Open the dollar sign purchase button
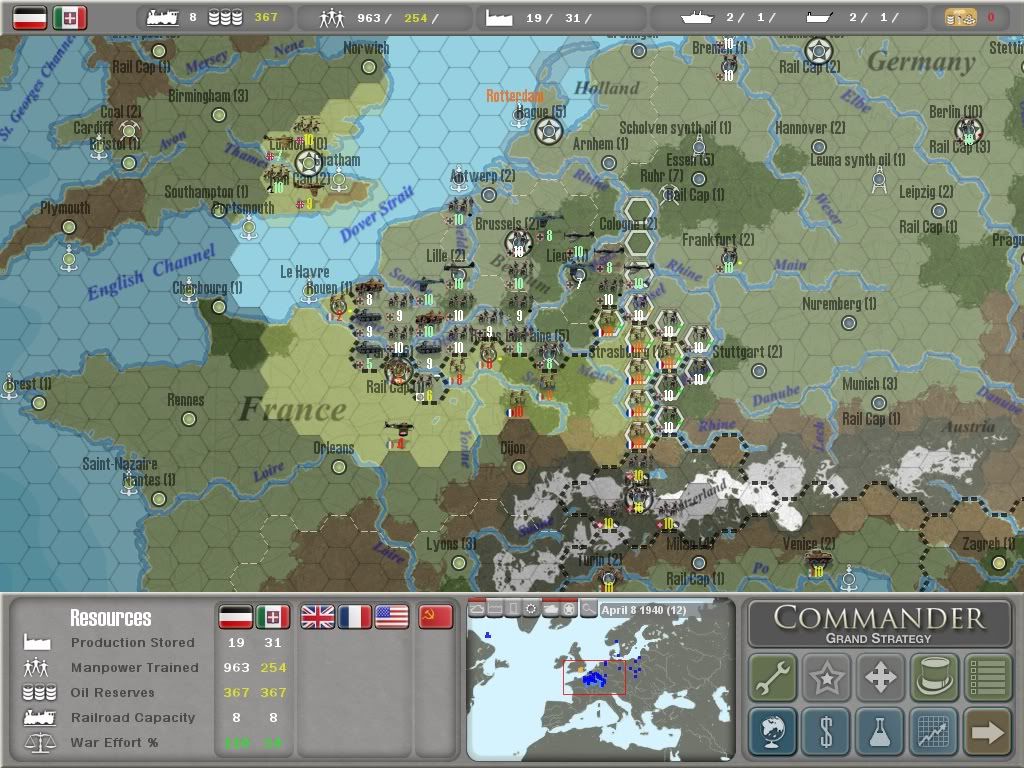Screen dimensions: 1024x768 826,731
